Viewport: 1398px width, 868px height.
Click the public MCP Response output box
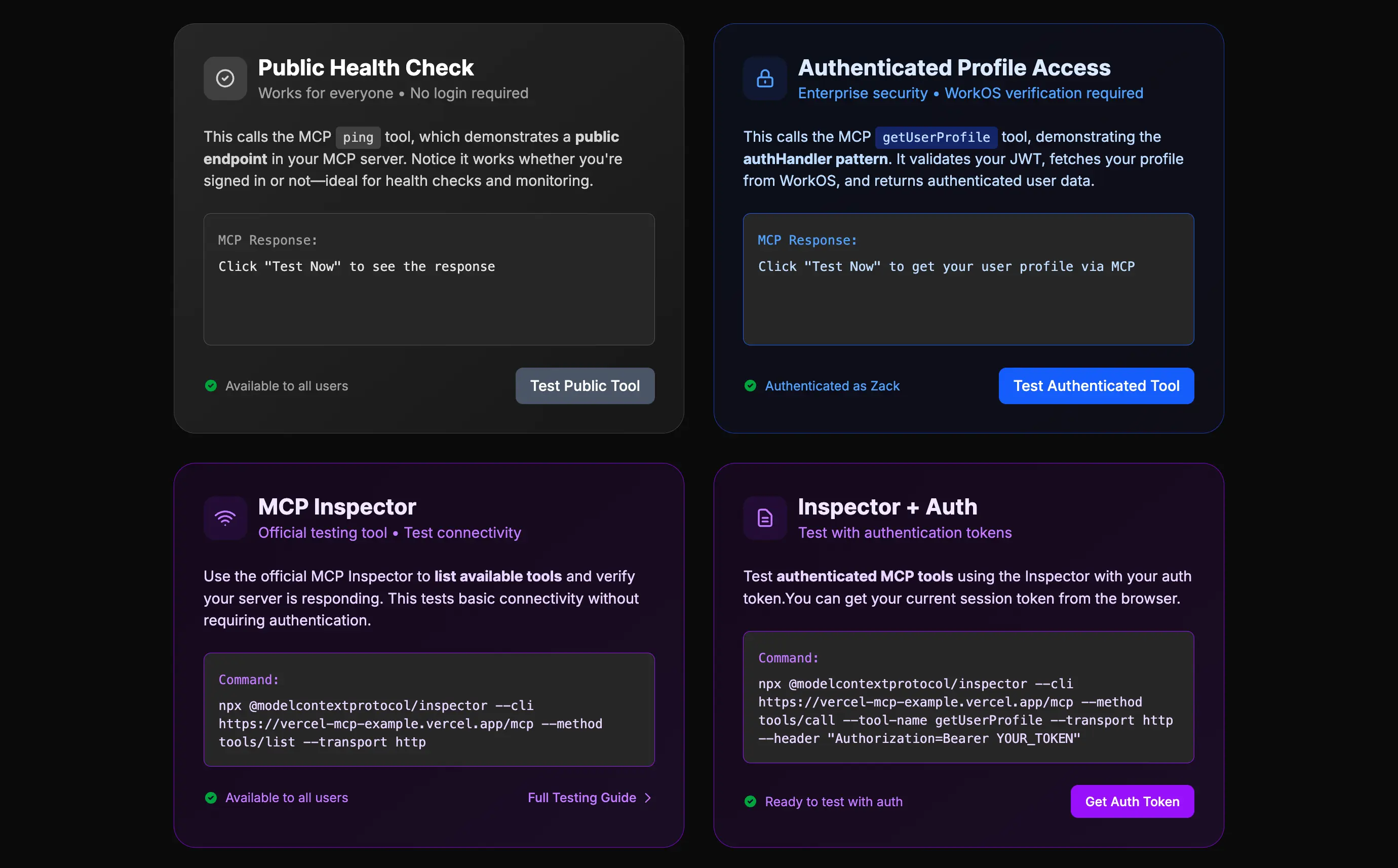429,280
